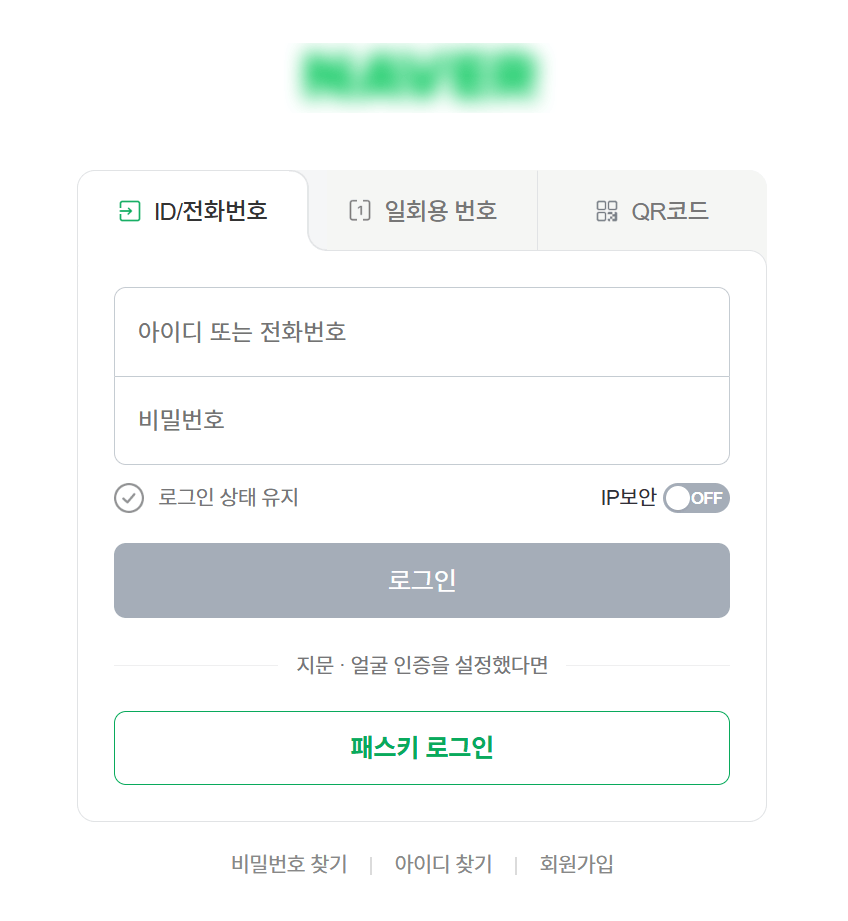Go to 회원가입 sign-up link
The width and height of the screenshot is (848, 921).
click(x=577, y=864)
